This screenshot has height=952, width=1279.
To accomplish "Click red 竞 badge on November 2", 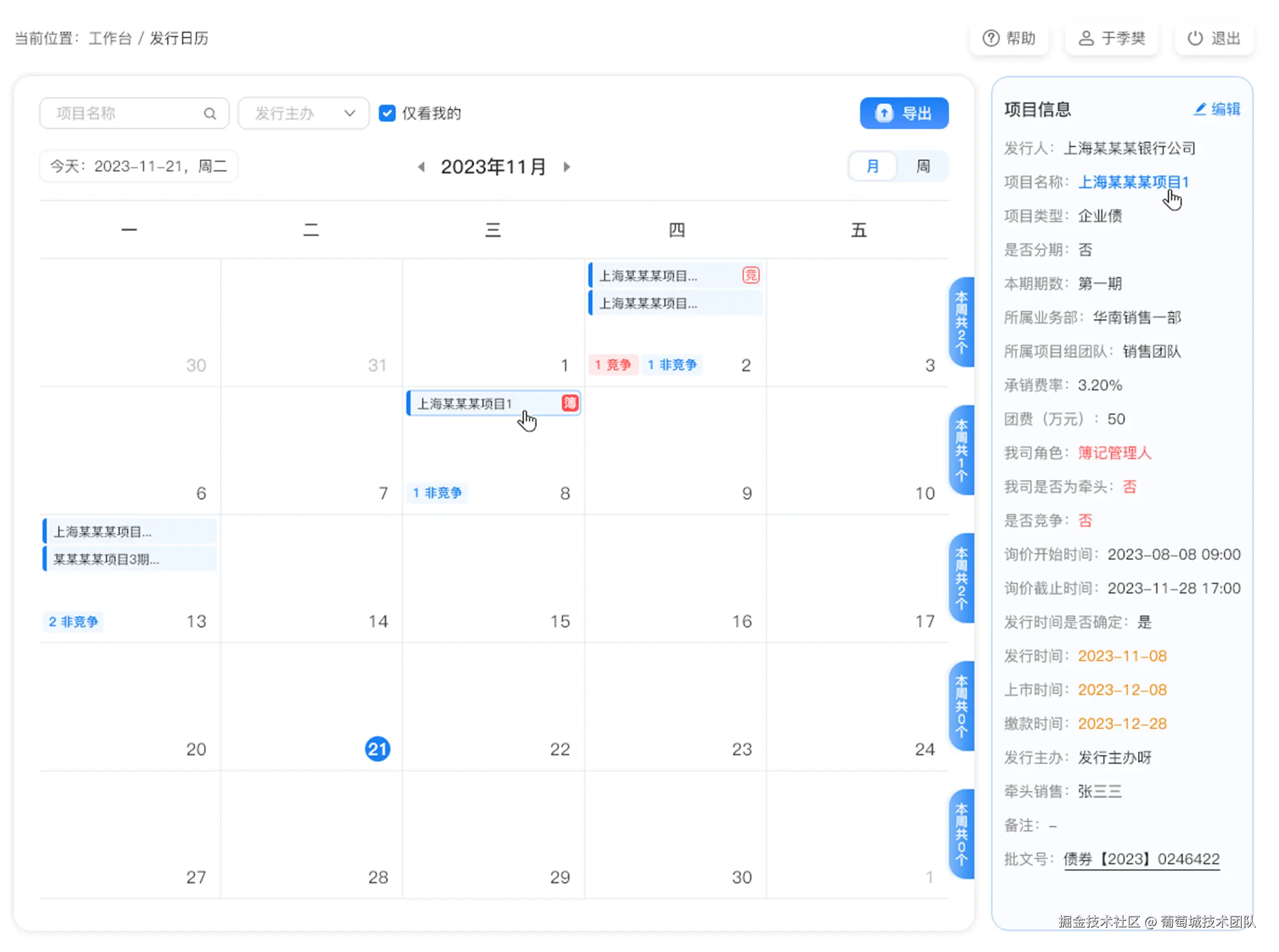I will [x=750, y=275].
